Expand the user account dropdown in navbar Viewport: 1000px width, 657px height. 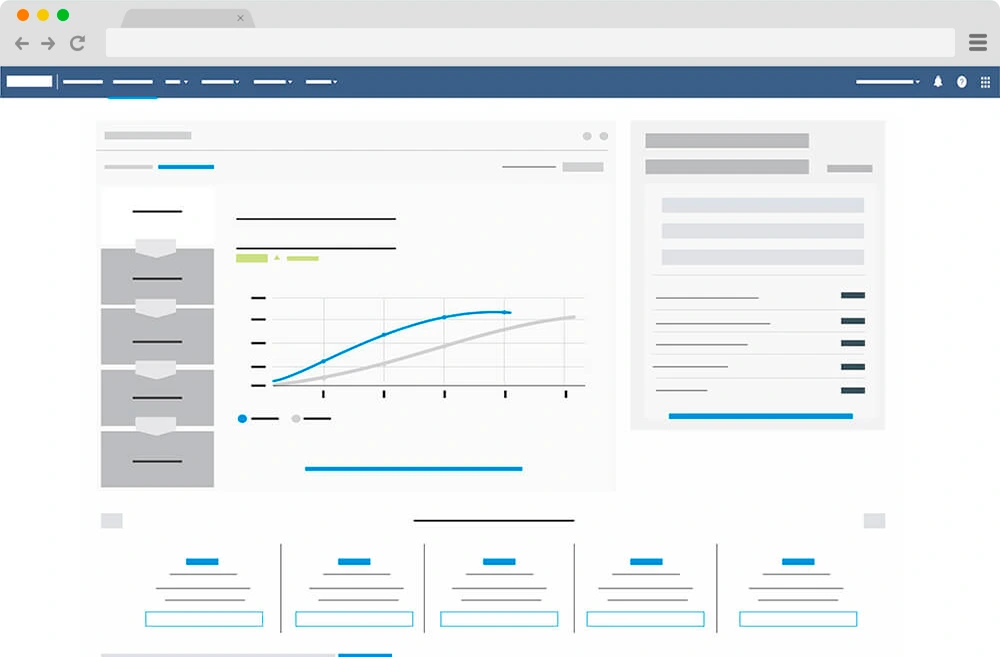887,82
